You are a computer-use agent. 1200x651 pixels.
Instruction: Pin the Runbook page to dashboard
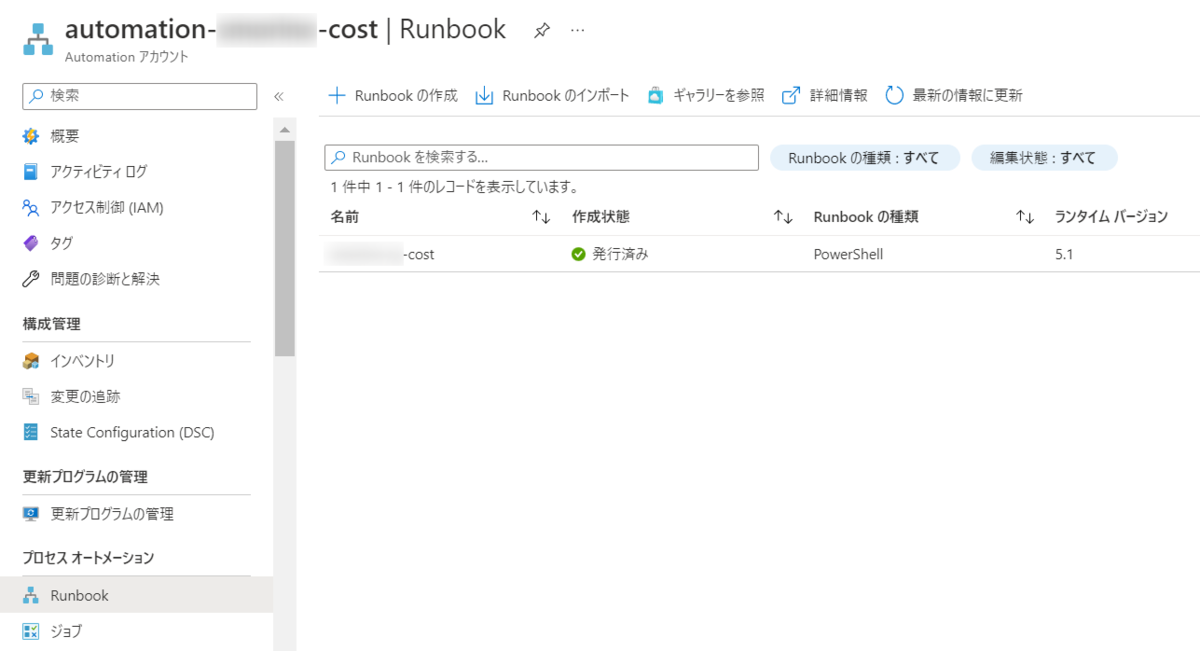pyautogui.click(x=541, y=30)
